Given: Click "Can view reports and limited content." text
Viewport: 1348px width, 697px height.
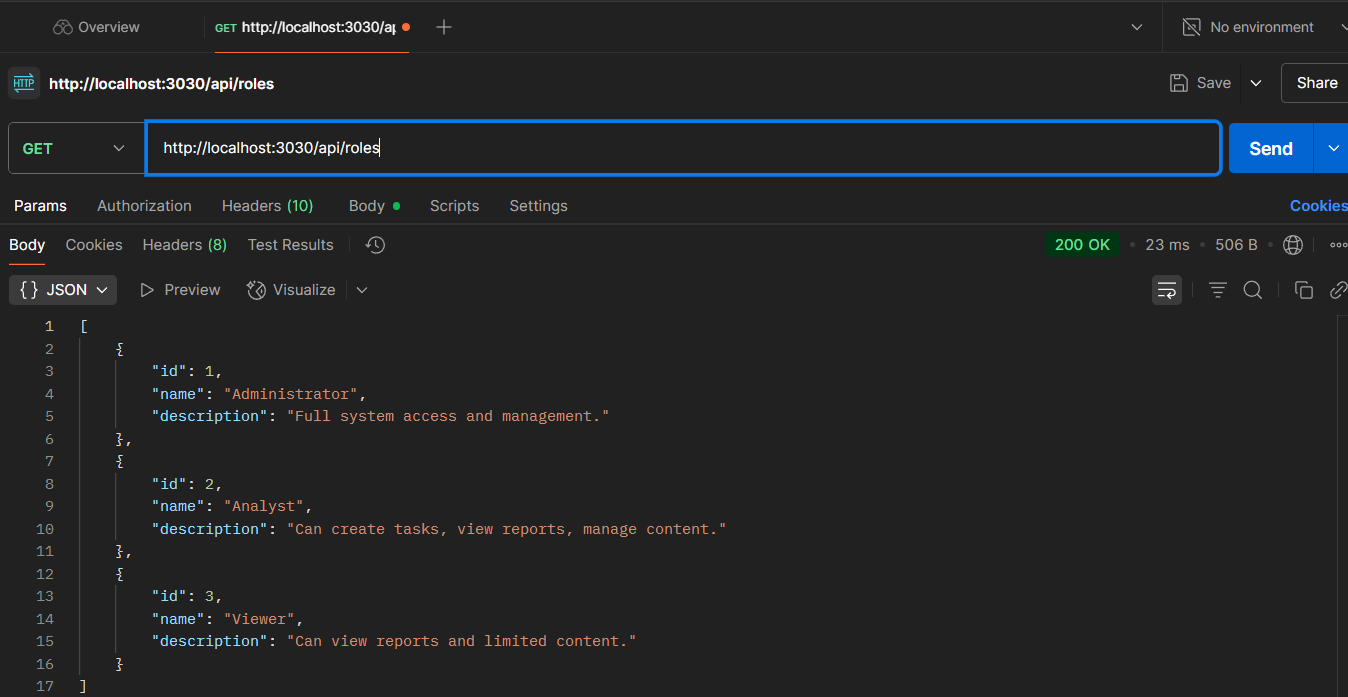Looking at the screenshot, I should (461, 641).
